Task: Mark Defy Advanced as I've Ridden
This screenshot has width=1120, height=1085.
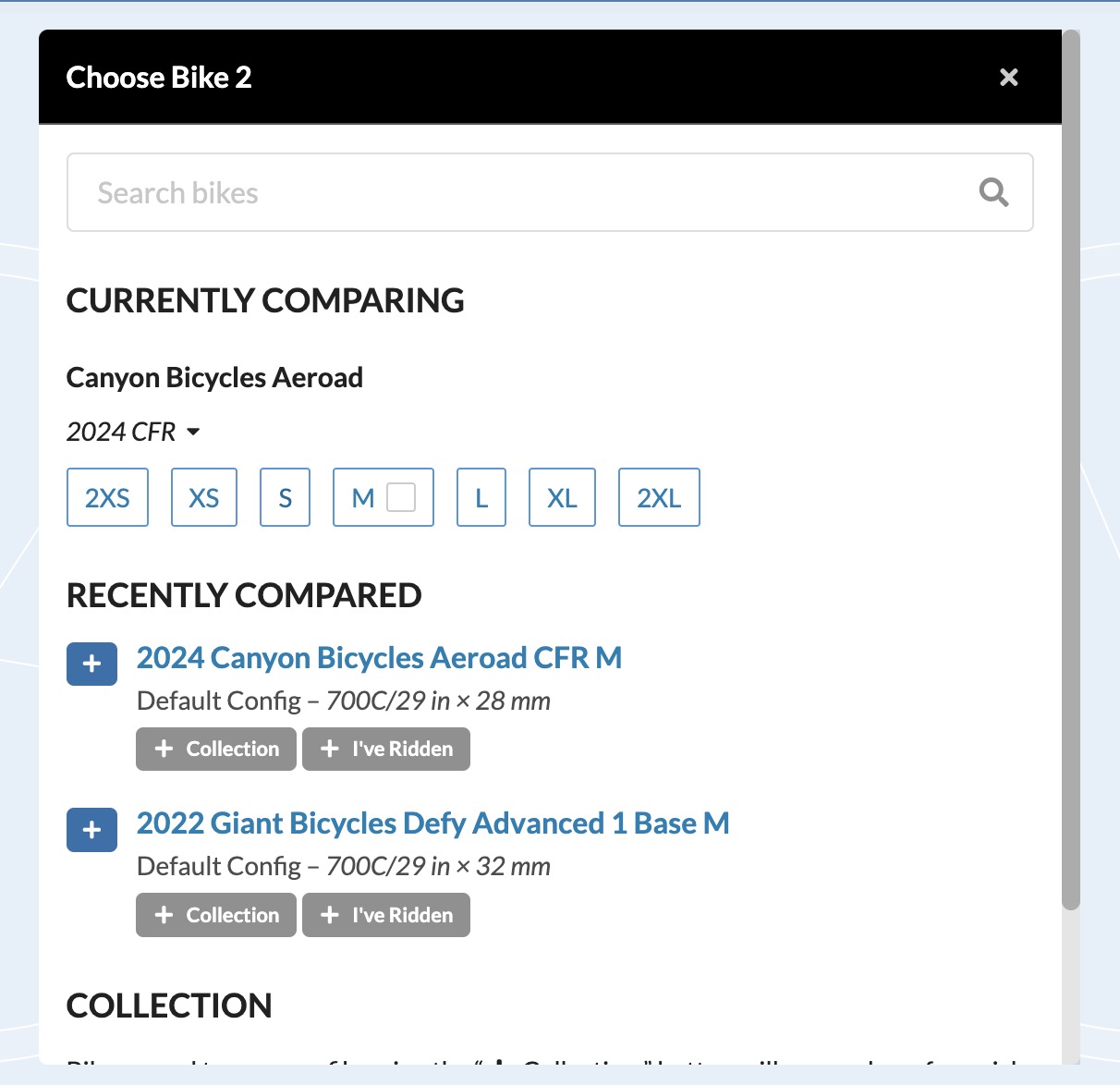Action: coord(385,915)
